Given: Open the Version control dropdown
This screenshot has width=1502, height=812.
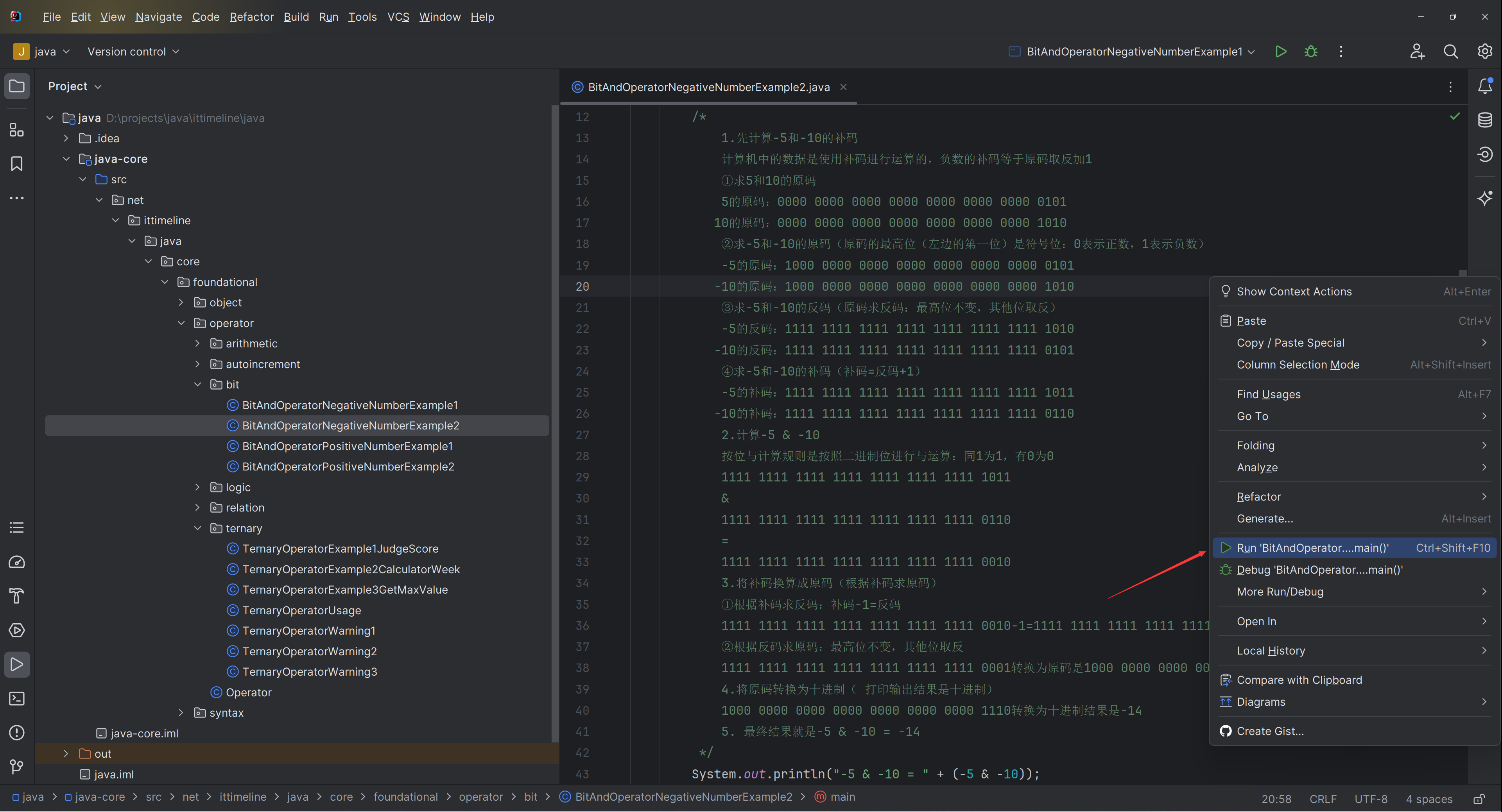Looking at the screenshot, I should tap(133, 51).
